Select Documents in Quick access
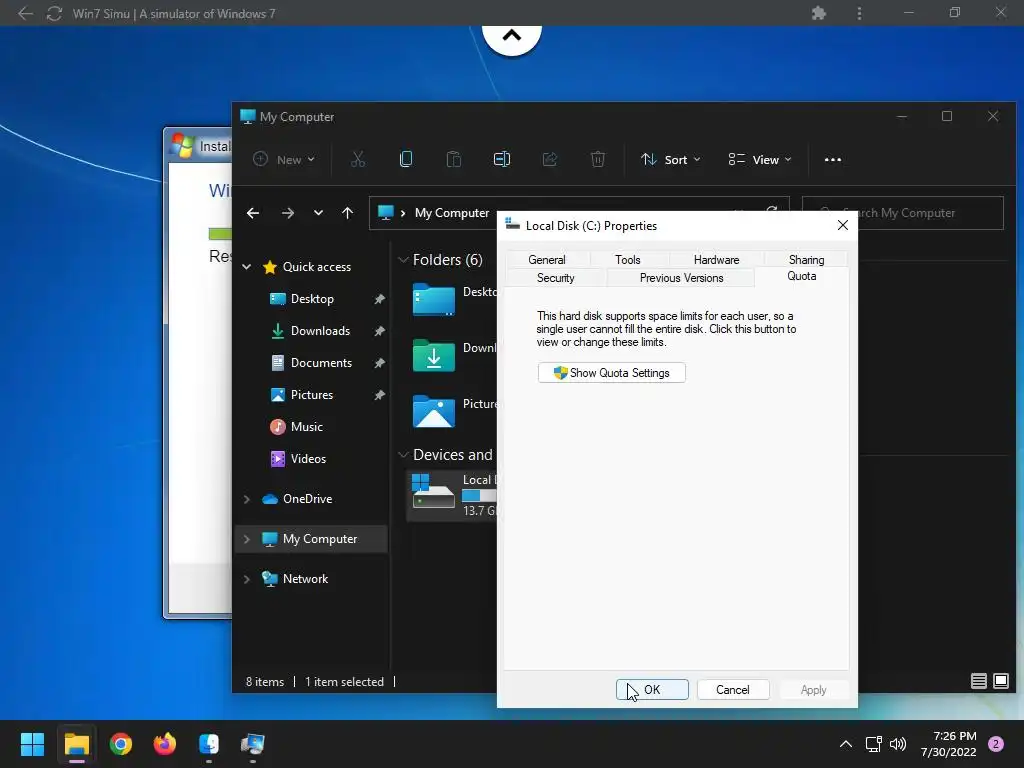Viewport: 1024px width, 768px height. (x=321, y=362)
